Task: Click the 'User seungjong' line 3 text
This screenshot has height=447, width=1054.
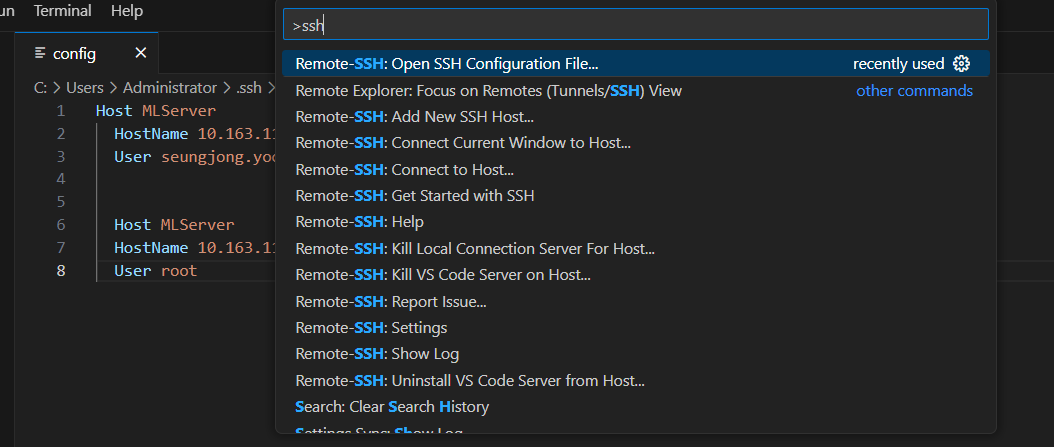Action: pos(196,157)
